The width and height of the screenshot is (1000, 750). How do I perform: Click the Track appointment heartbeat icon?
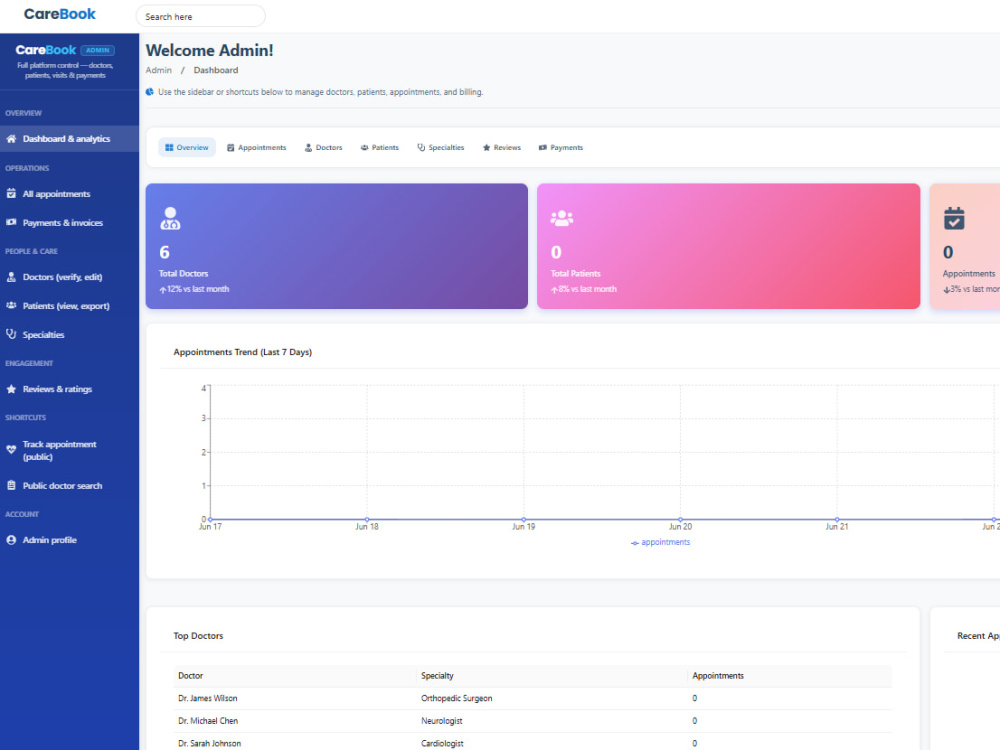point(11,449)
